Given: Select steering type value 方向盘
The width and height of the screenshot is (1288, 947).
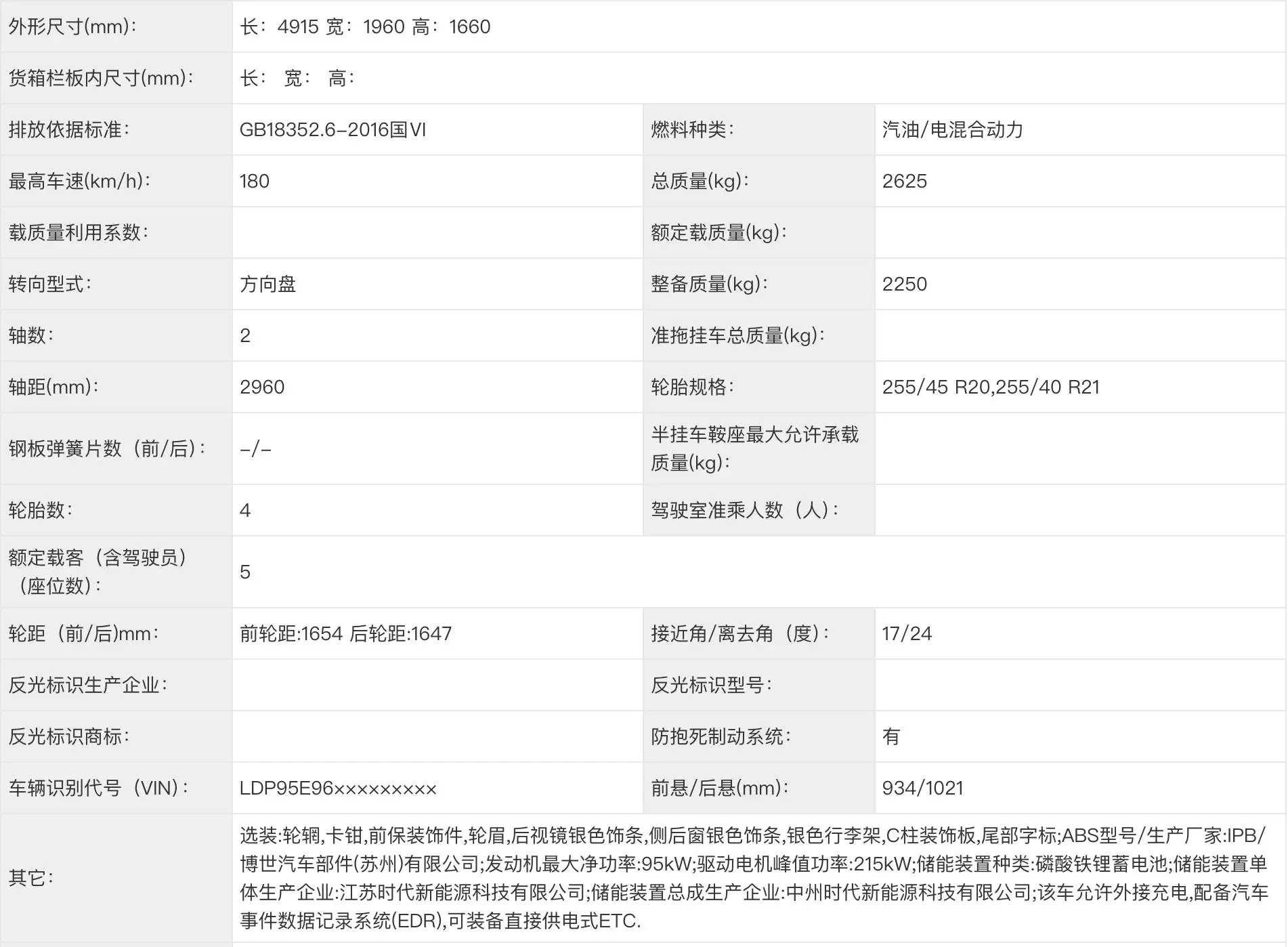Looking at the screenshot, I should tap(268, 284).
